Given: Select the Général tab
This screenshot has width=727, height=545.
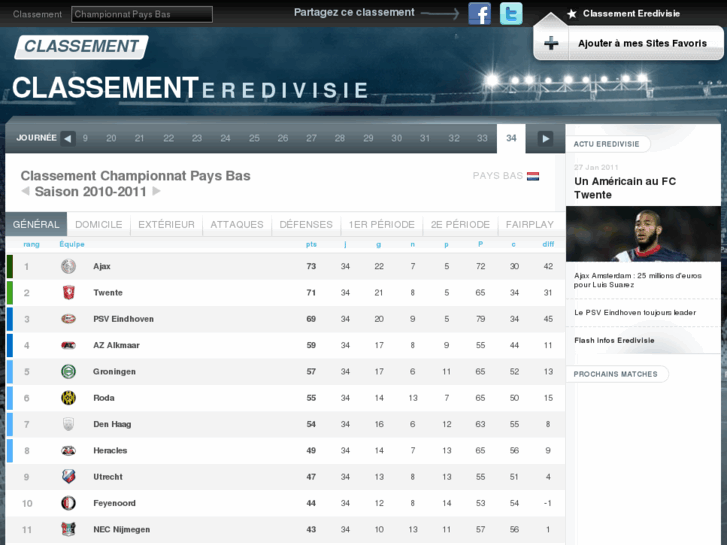Looking at the screenshot, I should (36, 224).
